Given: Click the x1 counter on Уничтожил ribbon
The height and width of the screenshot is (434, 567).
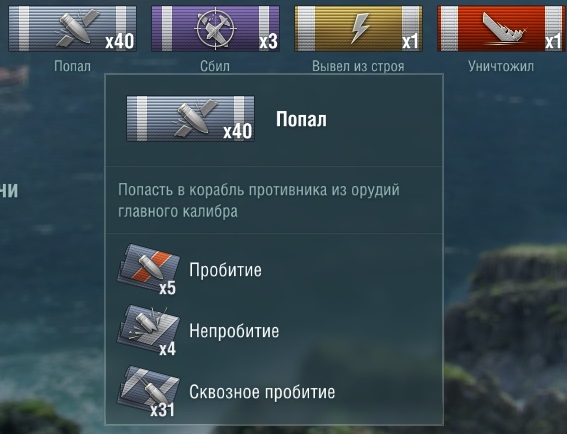Looking at the screenshot, I should pyautogui.click(x=553, y=42).
